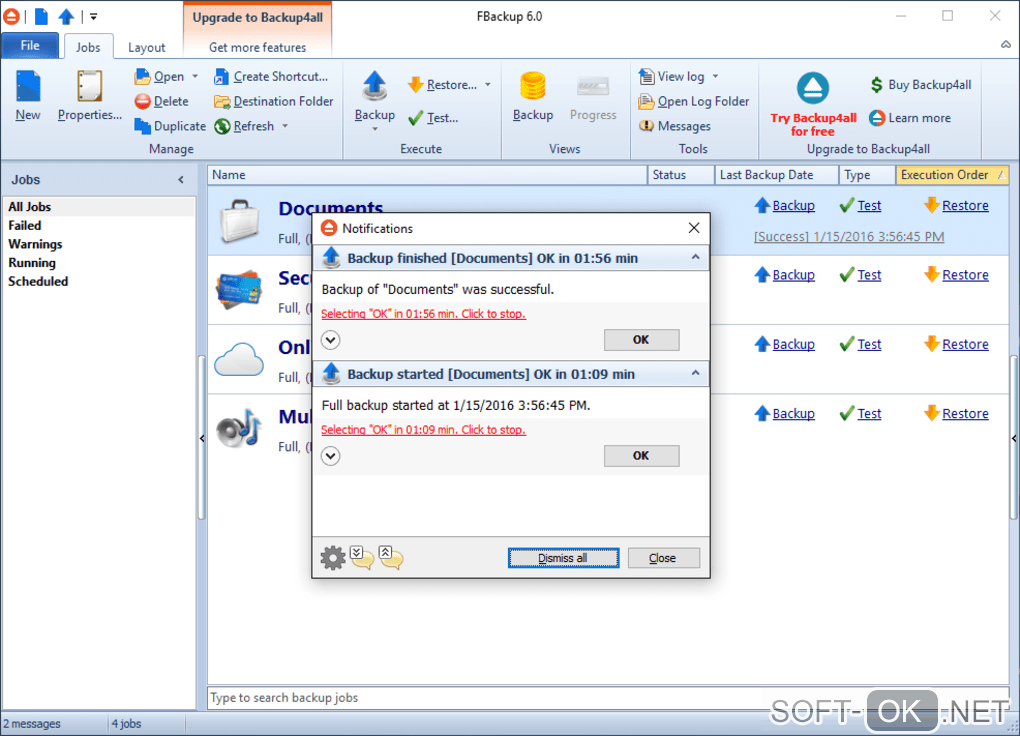Click Try Backup4all for free
This screenshot has width=1020, height=736.
tap(813, 103)
